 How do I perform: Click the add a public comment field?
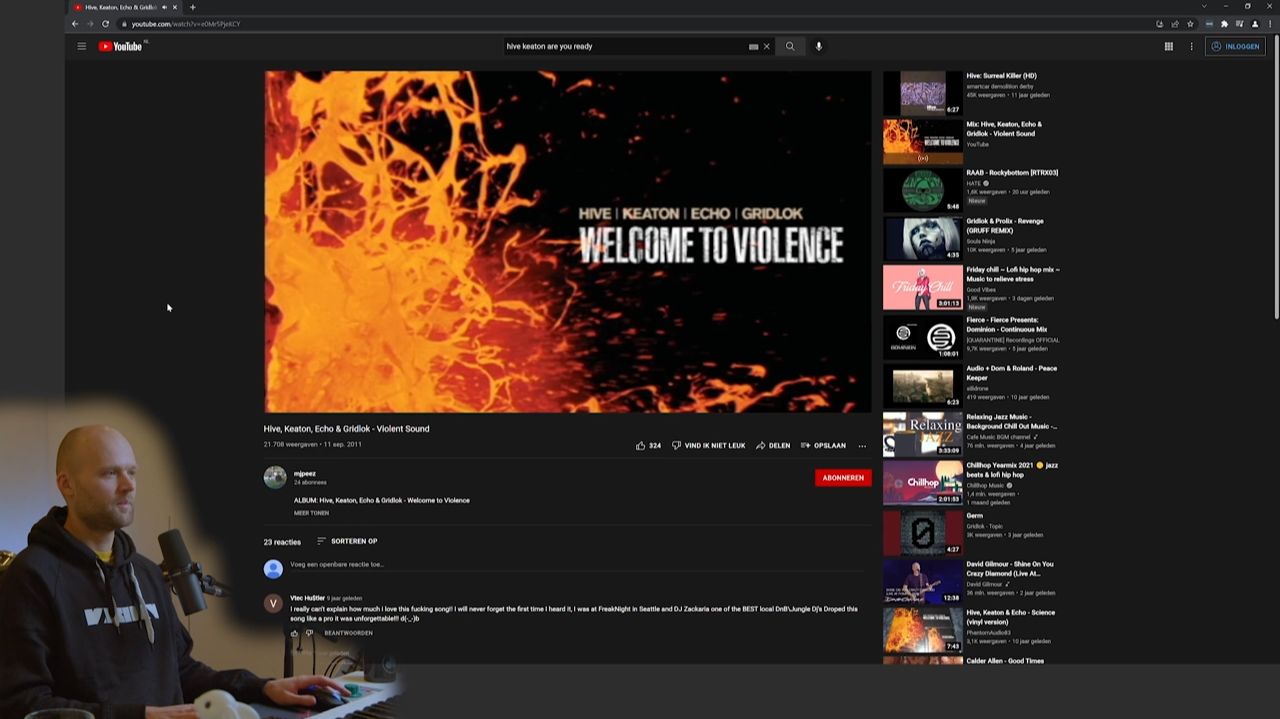(x=575, y=565)
